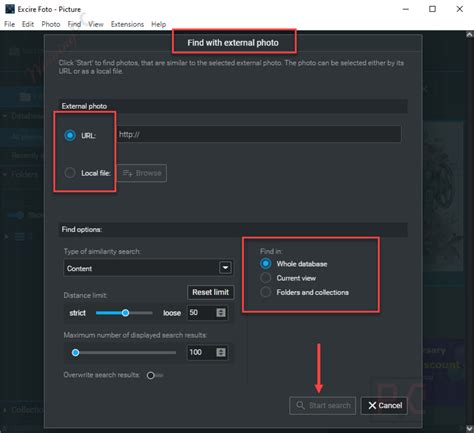
Task: Click the 'External photo' section header
Action: (84, 106)
